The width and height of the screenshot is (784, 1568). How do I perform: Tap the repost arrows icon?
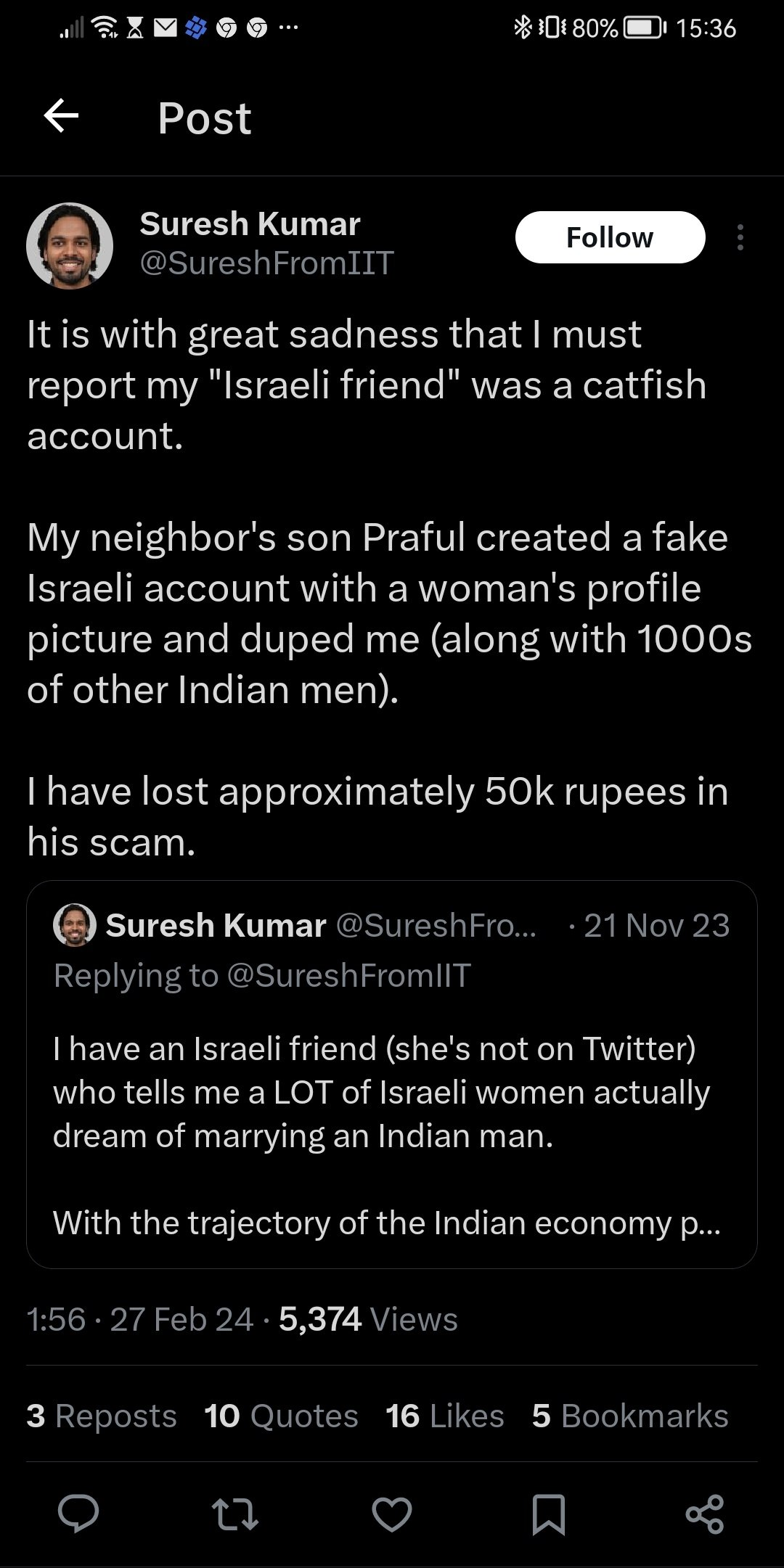(x=234, y=1514)
